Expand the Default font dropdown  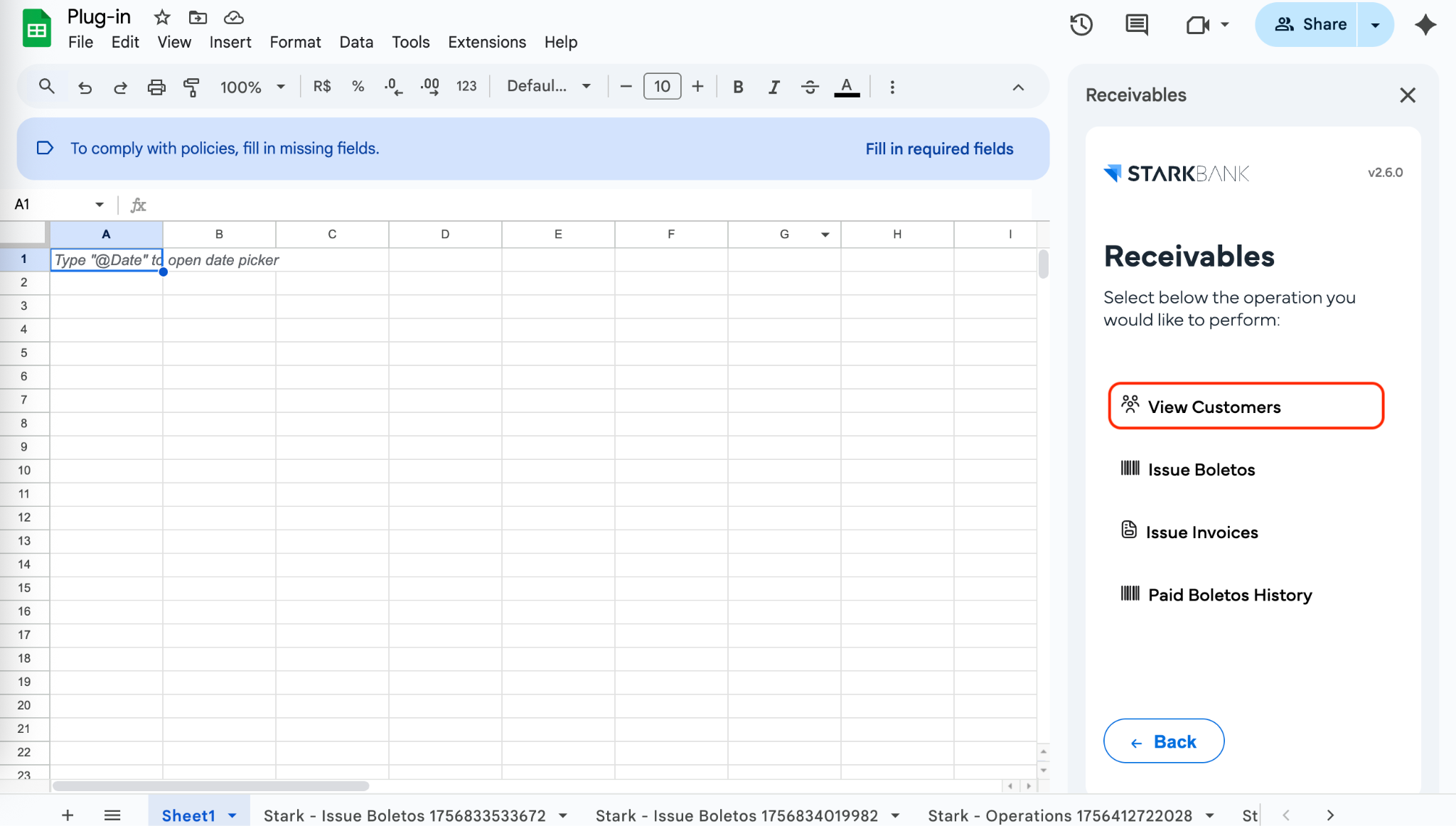tap(548, 87)
